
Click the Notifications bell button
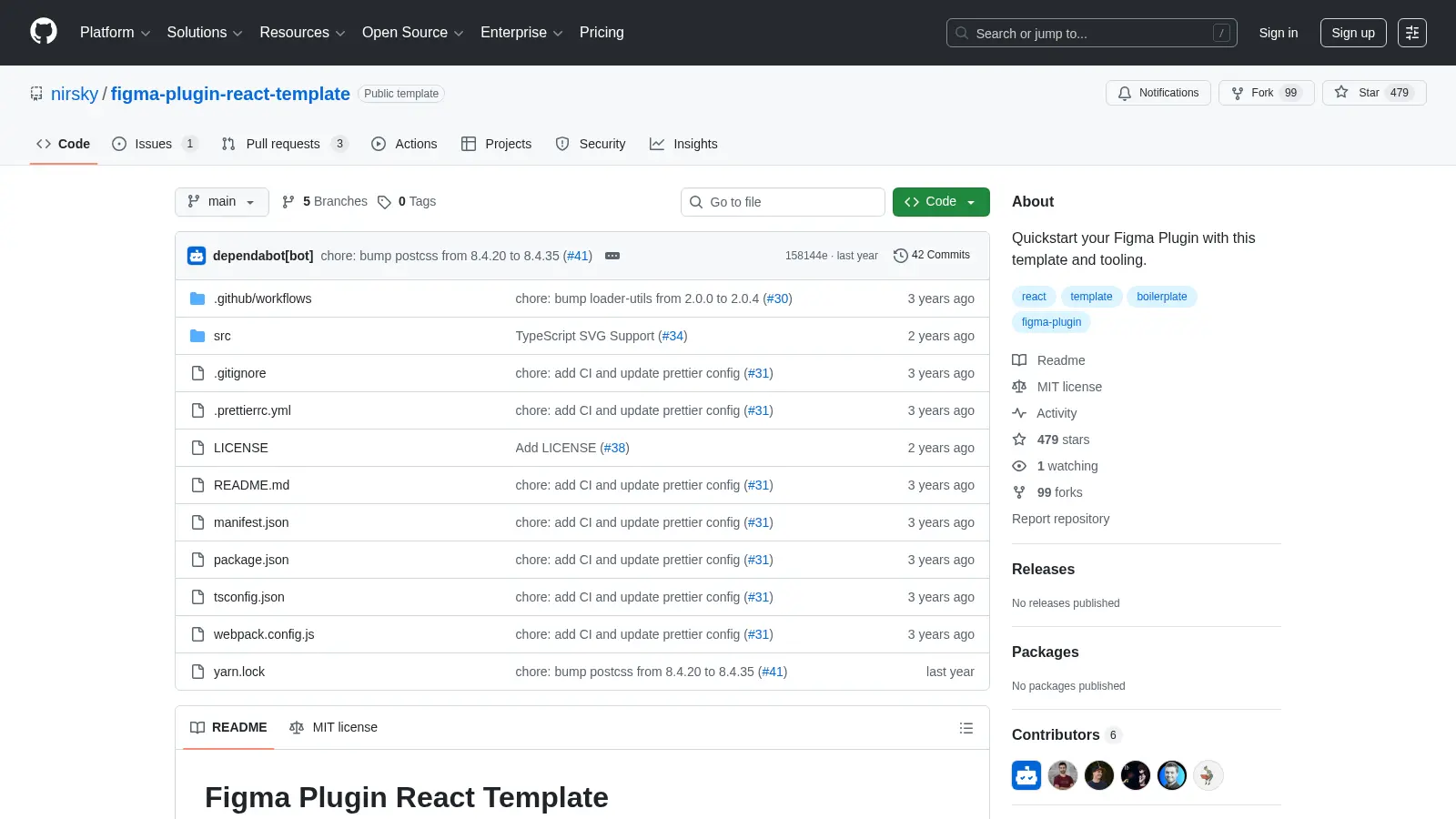click(1158, 93)
